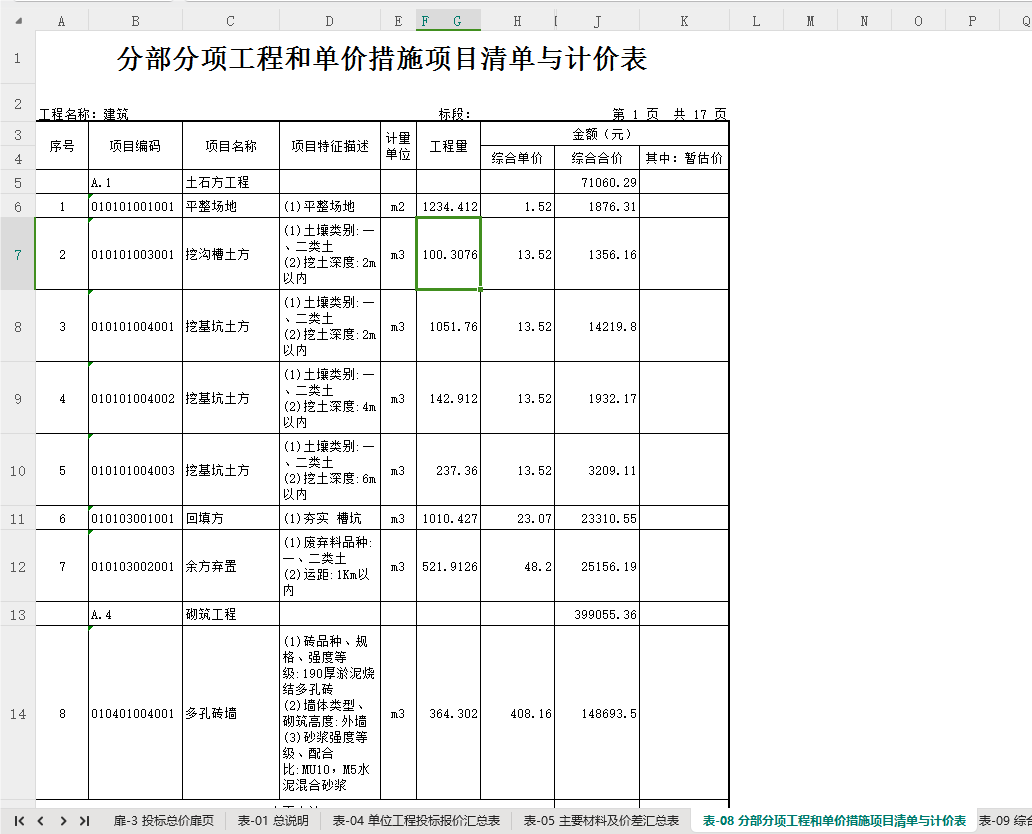Viewport: 1032px width, 834px height.
Task: Go to the previous sheet arrow
Action: (41, 820)
